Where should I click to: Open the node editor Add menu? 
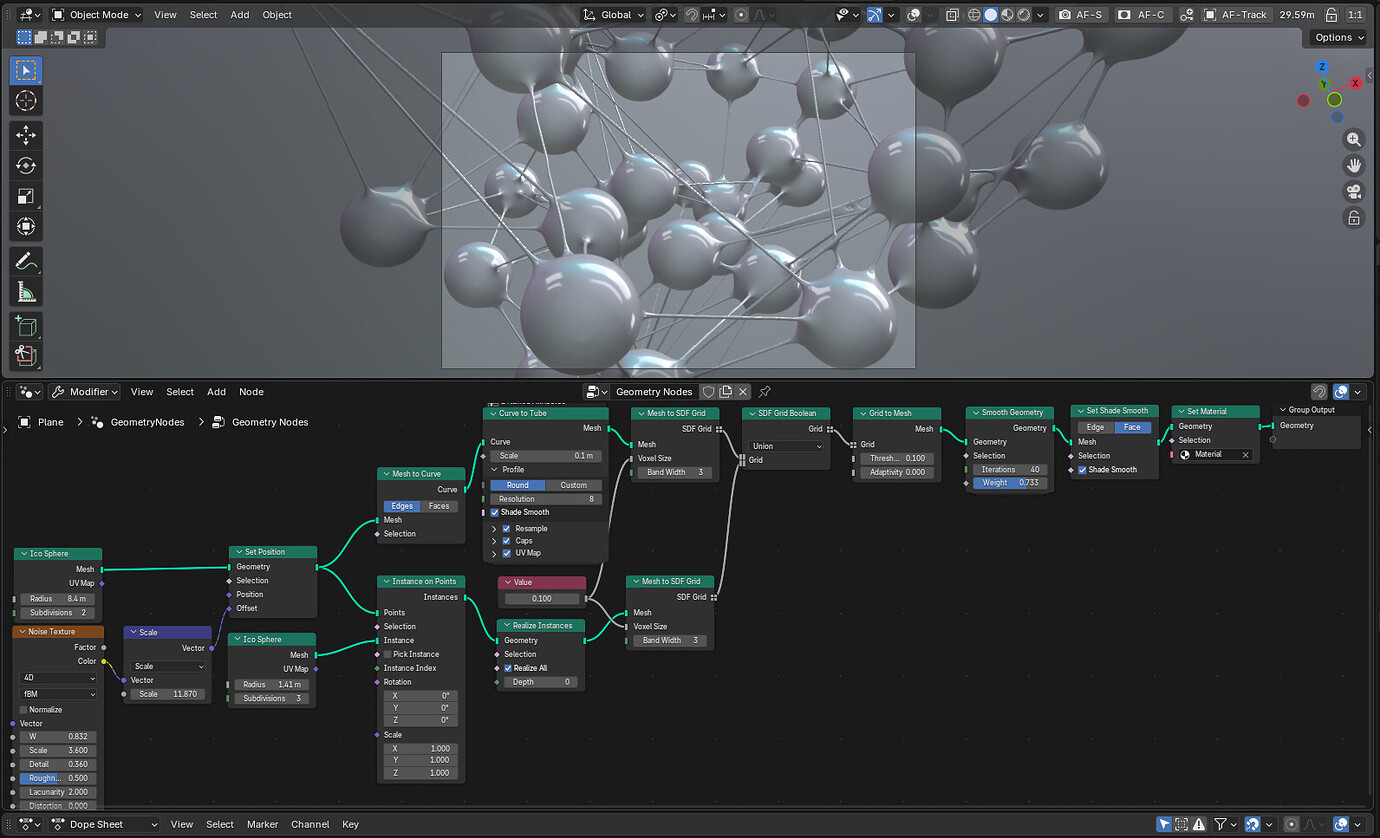[x=216, y=392]
